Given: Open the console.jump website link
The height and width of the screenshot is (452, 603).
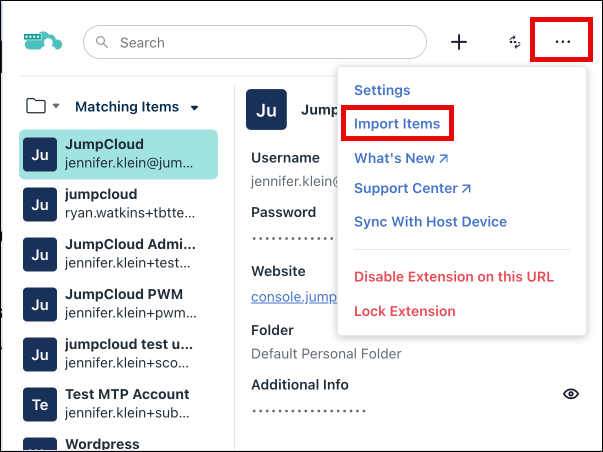Looking at the screenshot, I should (x=294, y=297).
